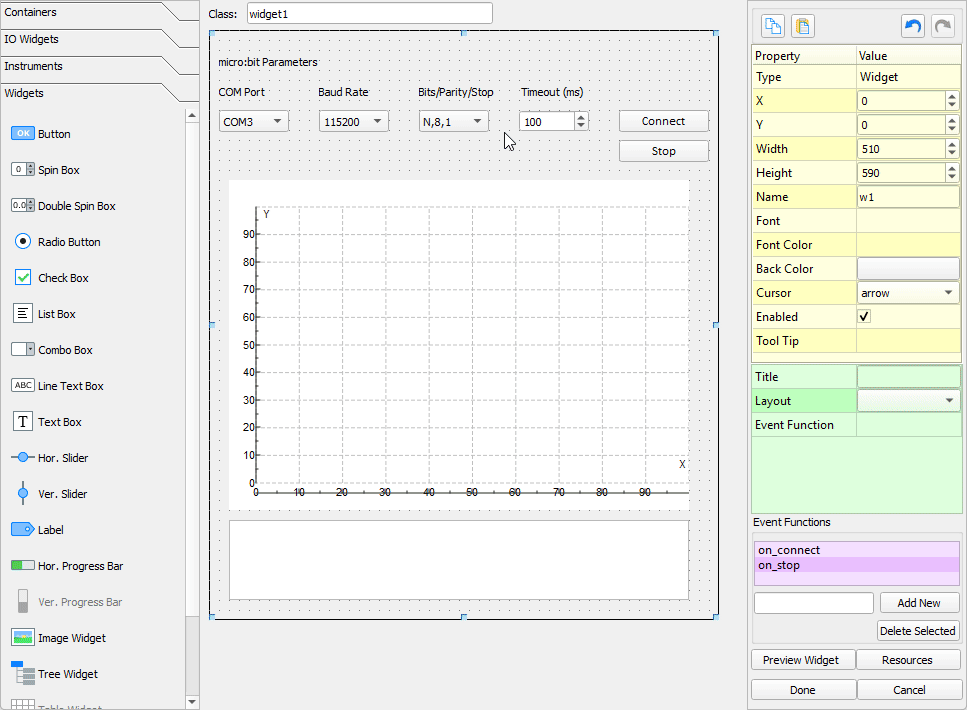Open the COM3 port dropdown
The width and height of the screenshot is (967, 710).
click(254, 122)
